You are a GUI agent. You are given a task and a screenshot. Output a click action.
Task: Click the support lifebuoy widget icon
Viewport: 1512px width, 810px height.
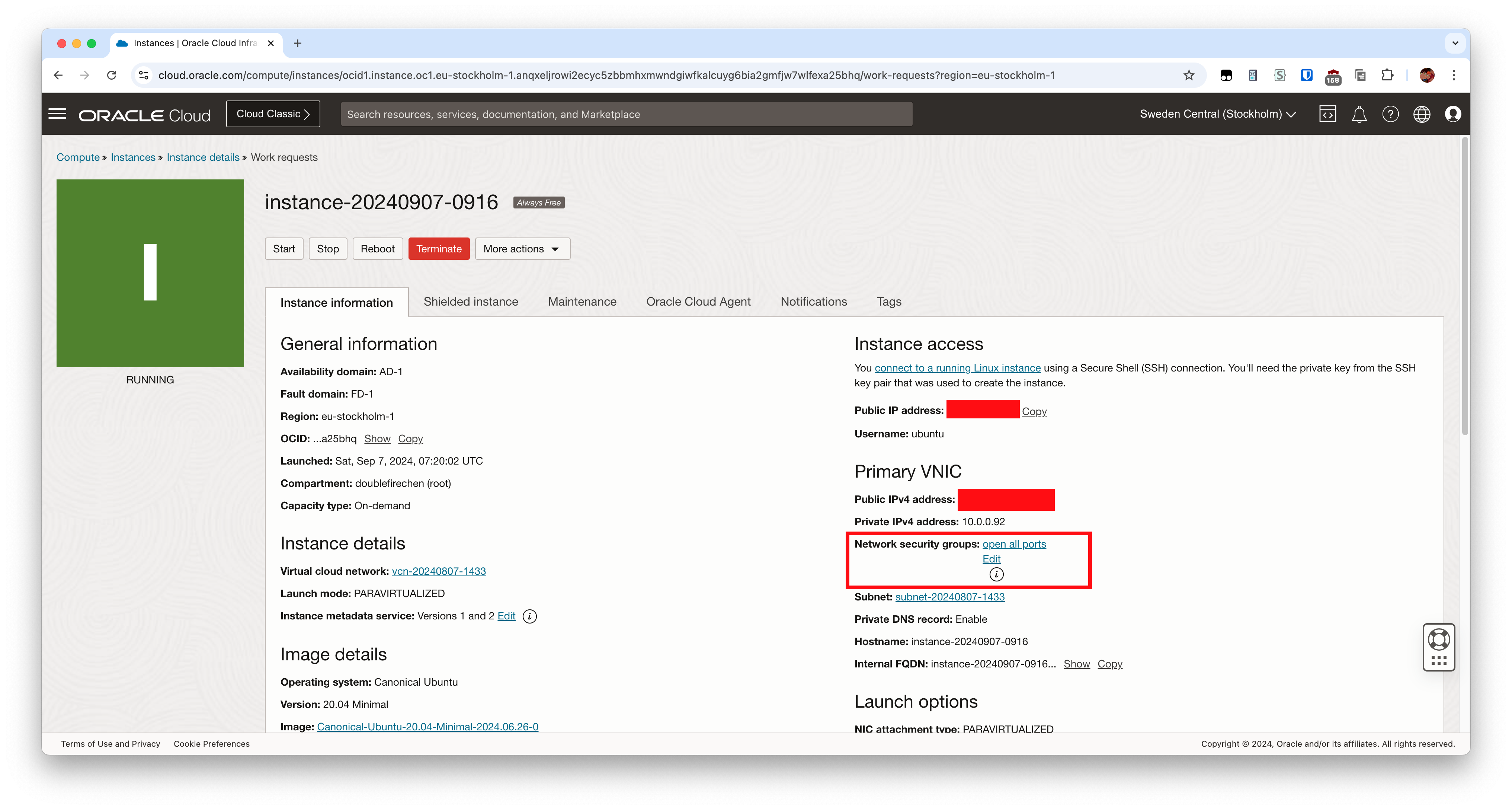click(1439, 639)
